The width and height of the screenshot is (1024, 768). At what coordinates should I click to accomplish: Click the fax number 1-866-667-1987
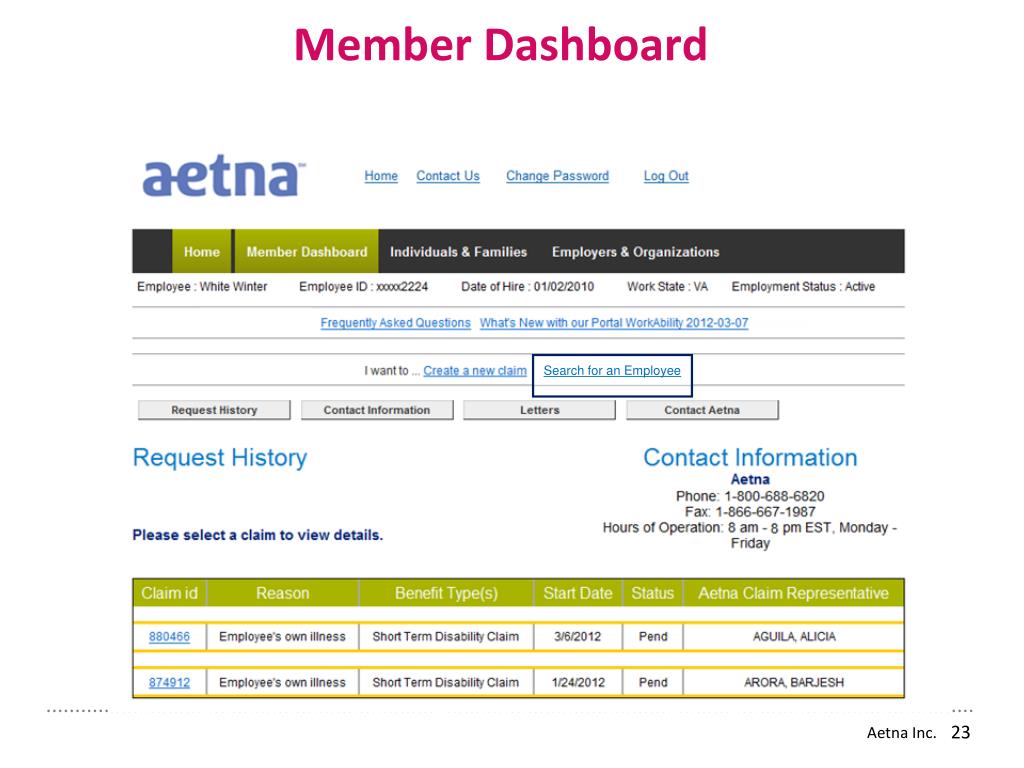tap(765, 512)
